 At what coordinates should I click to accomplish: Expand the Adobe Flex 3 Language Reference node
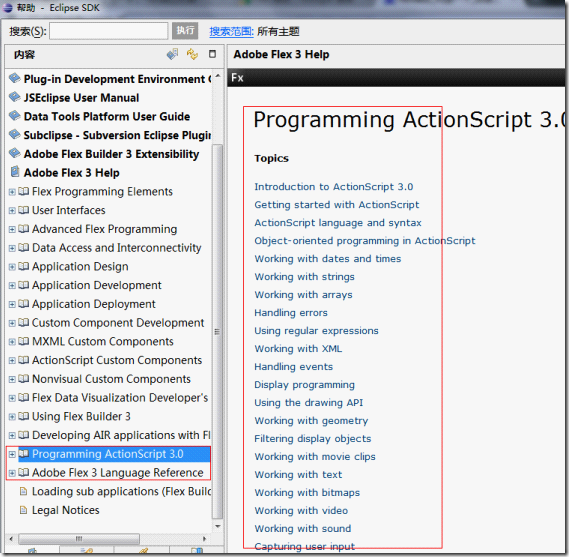[12, 473]
